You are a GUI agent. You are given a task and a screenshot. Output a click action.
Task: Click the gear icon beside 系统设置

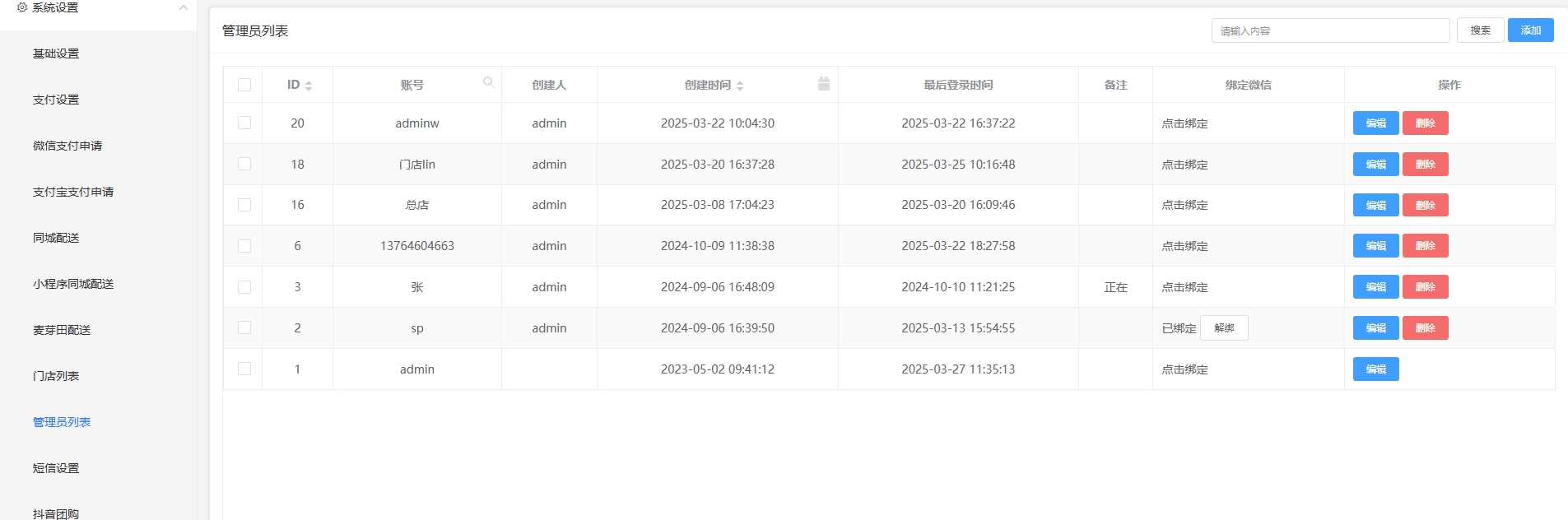pyautogui.click(x=22, y=7)
